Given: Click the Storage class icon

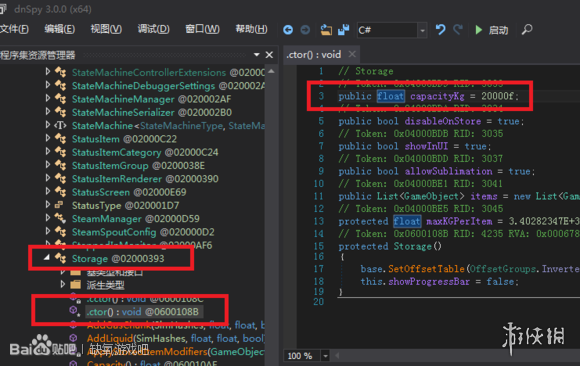Looking at the screenshot, I should [x=61, y=258].
